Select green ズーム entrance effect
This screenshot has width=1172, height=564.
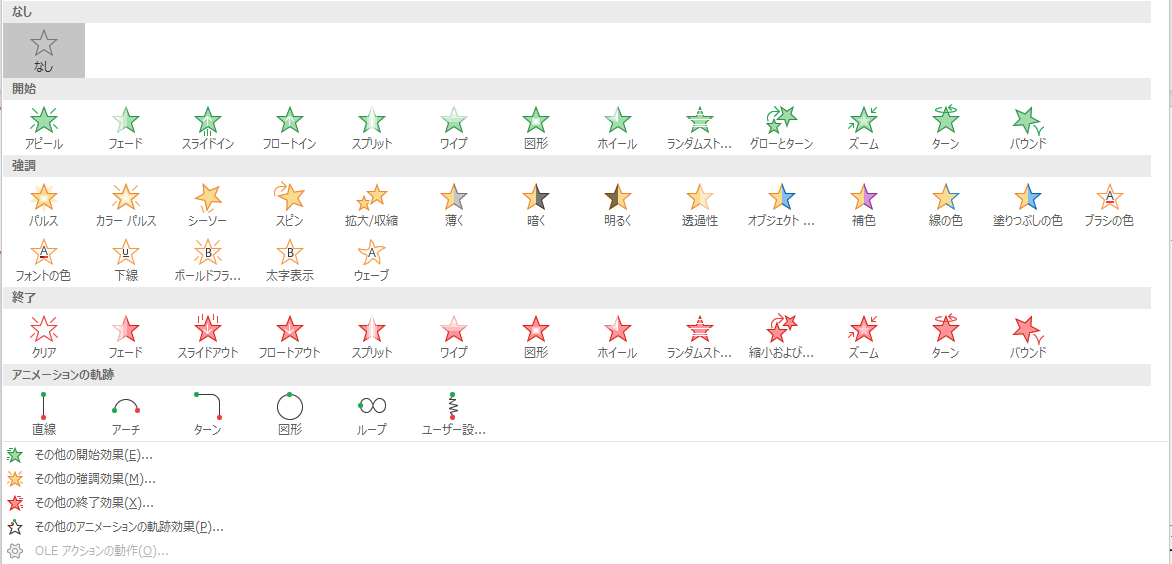pos(864,128)
